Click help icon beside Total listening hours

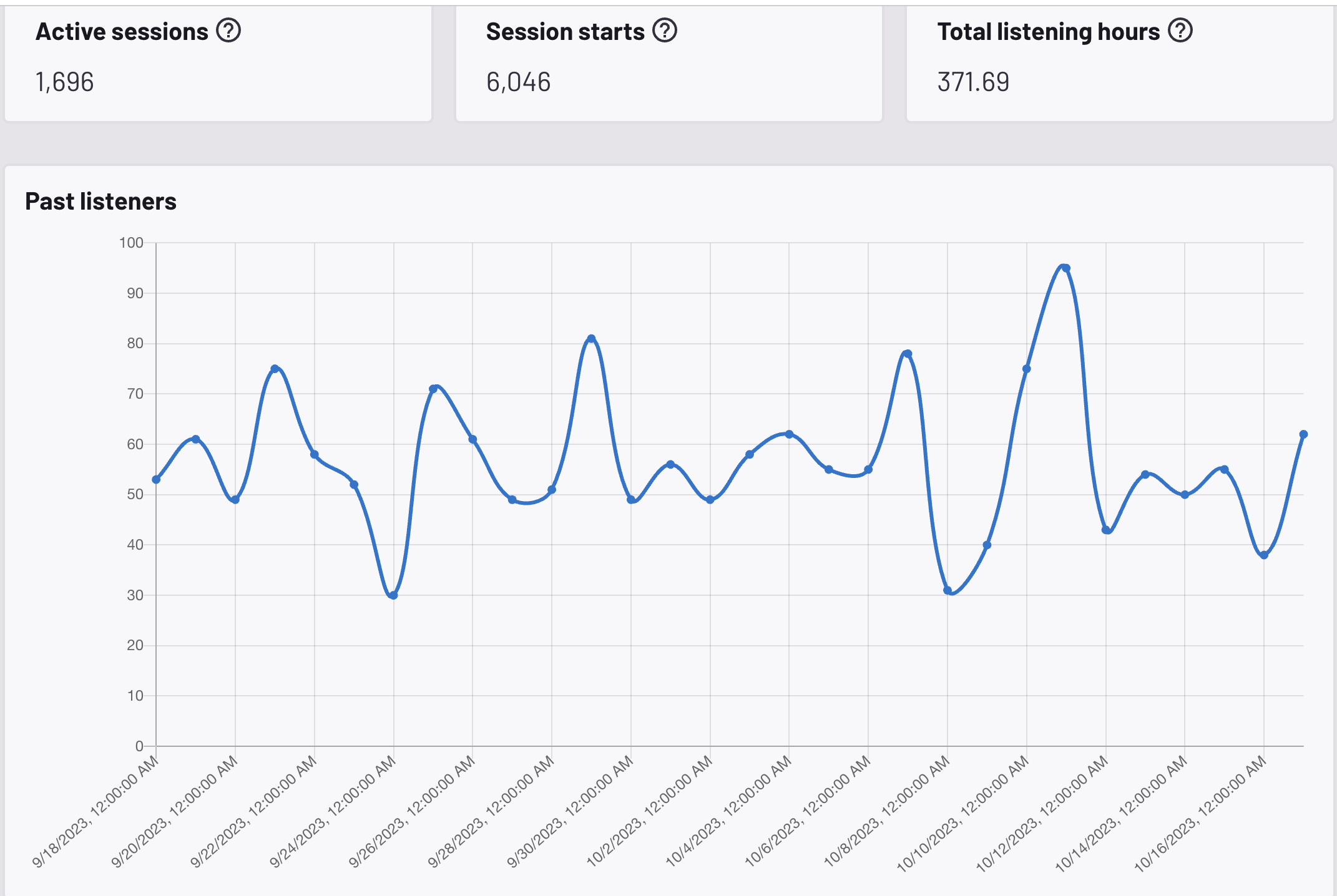[1180, 30]
